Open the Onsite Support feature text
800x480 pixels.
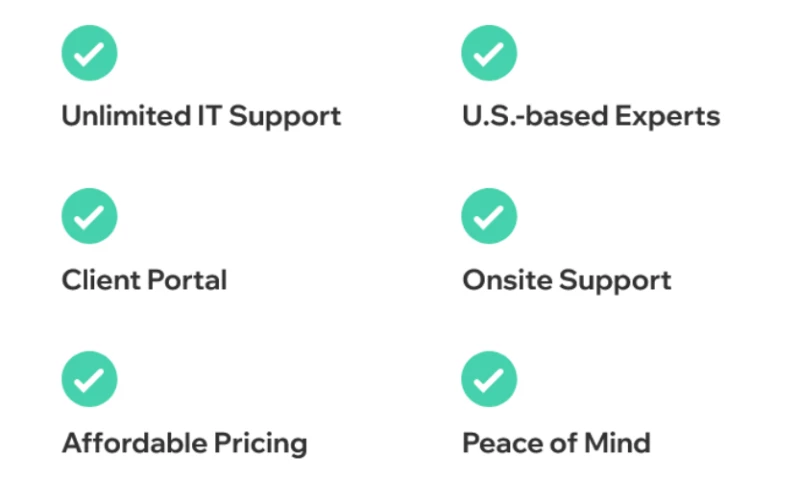566,280
